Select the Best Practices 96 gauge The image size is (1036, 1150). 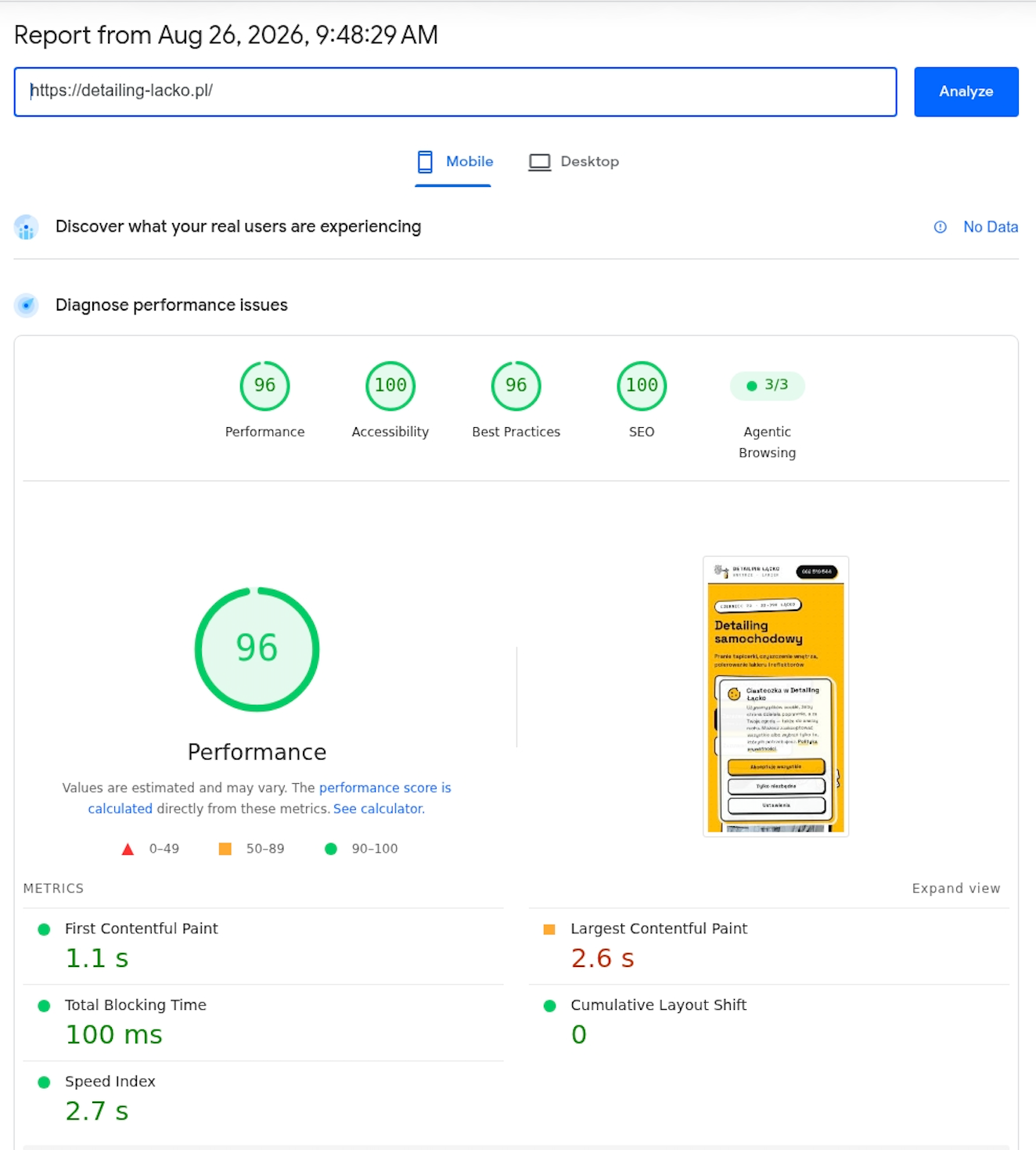(x=516, y=386)
